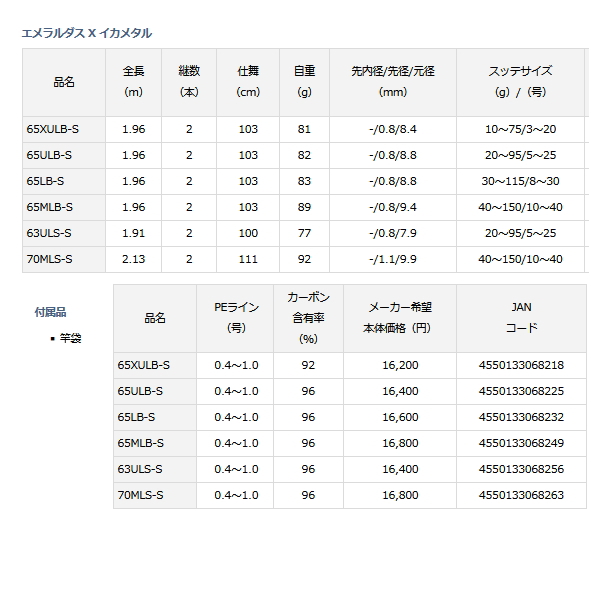Click price 16,600
Image resolution: width=600 pixels, height=600 pixels.
400,417
